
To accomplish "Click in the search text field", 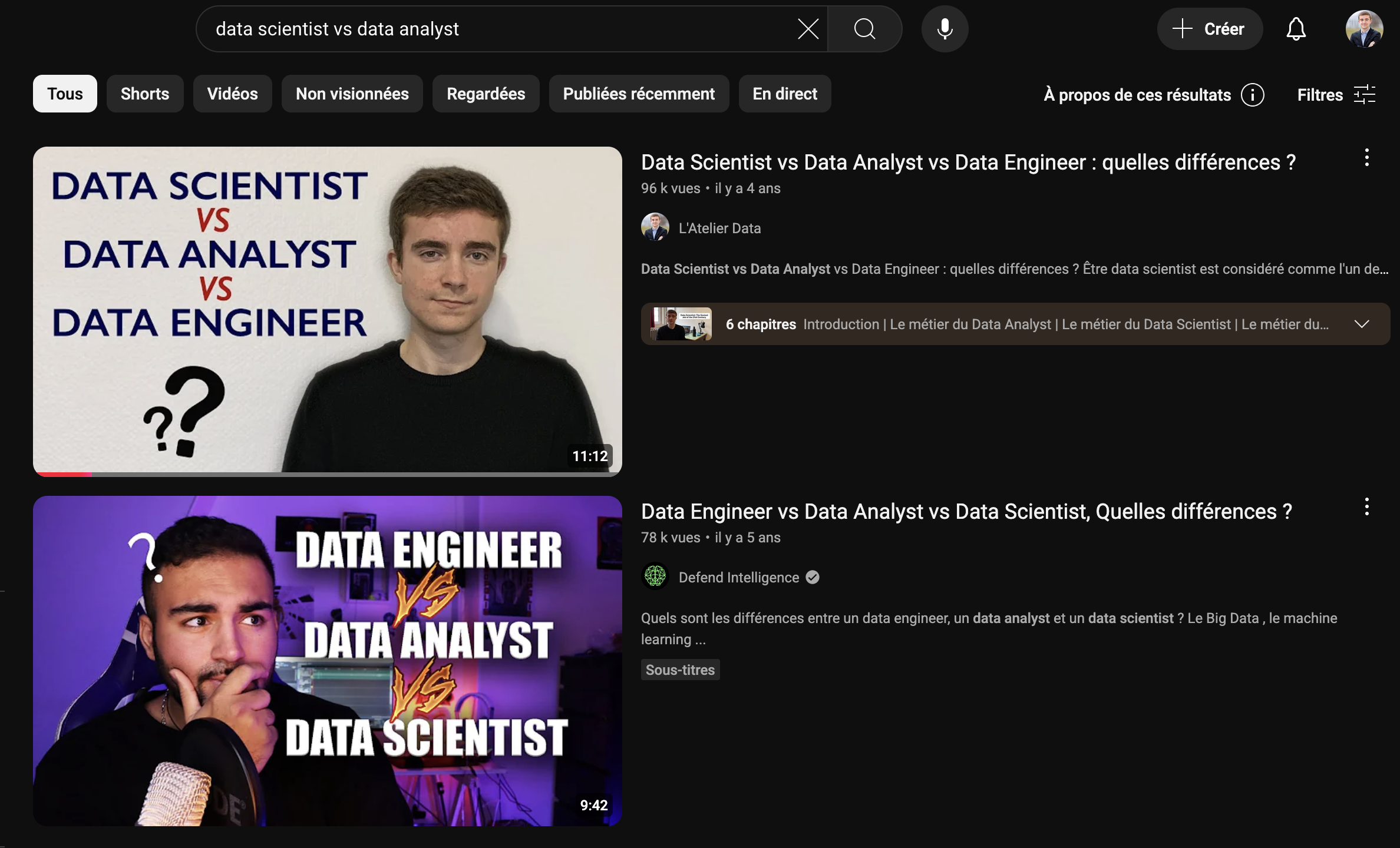I will (x=495, y=29).
